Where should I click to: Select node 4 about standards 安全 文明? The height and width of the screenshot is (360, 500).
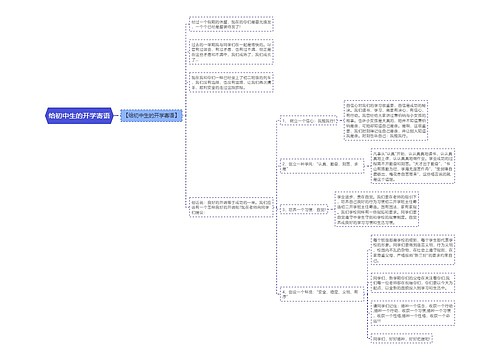(322, 294)
